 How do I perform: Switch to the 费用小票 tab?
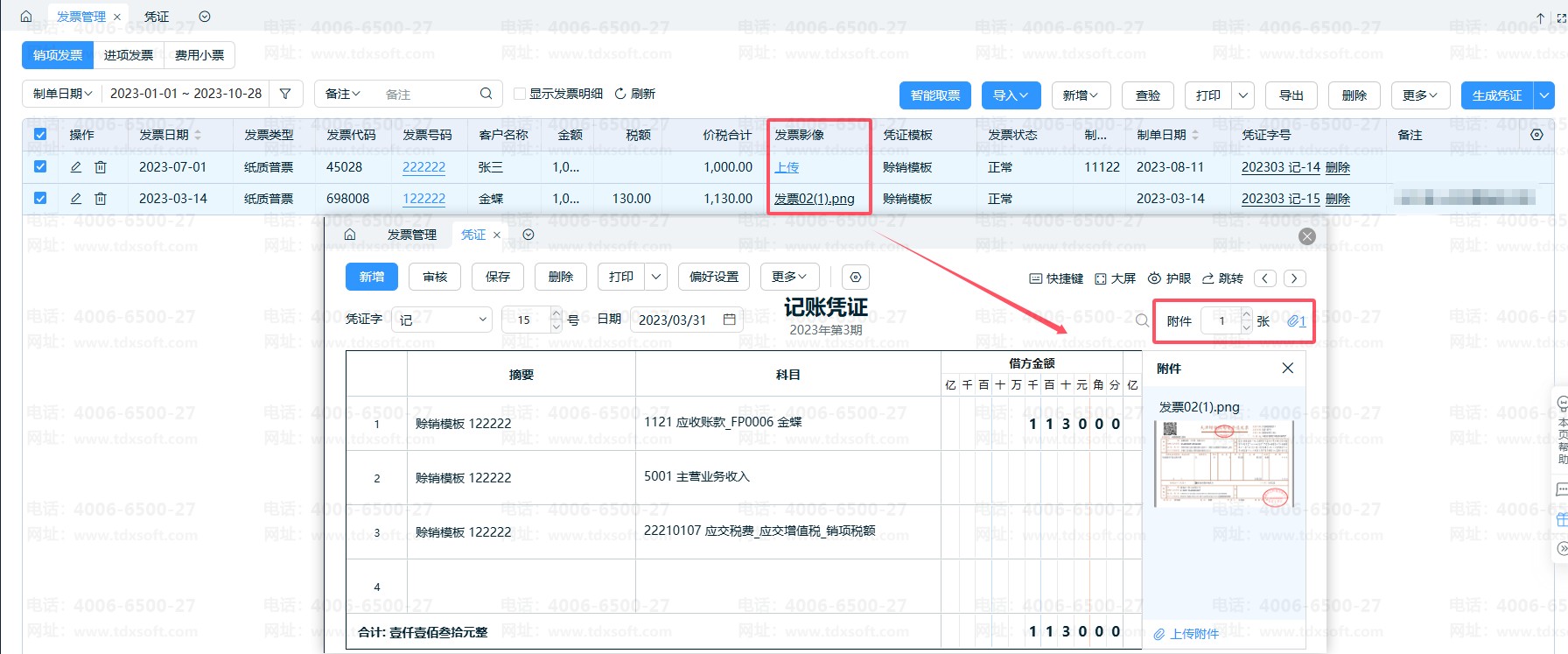199,55
